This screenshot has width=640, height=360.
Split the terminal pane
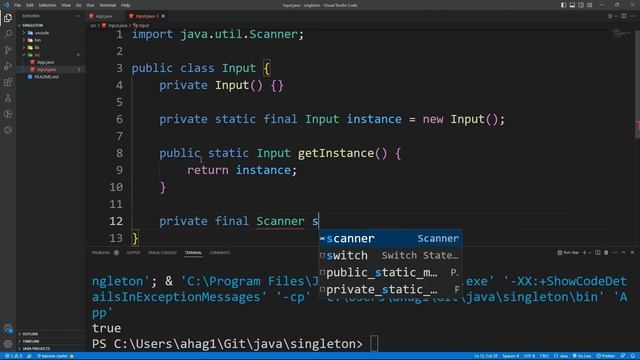point(598,253)
